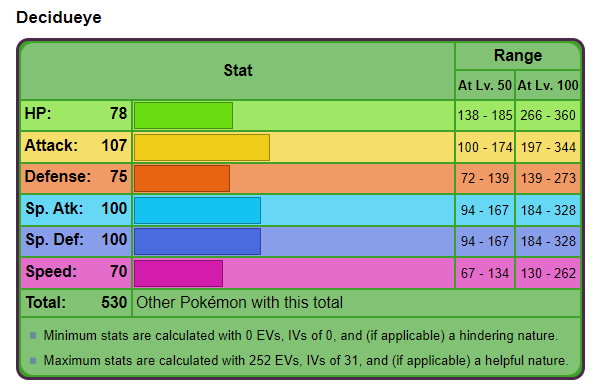Click the dark blue Sp. Def bar

point(198,241)
